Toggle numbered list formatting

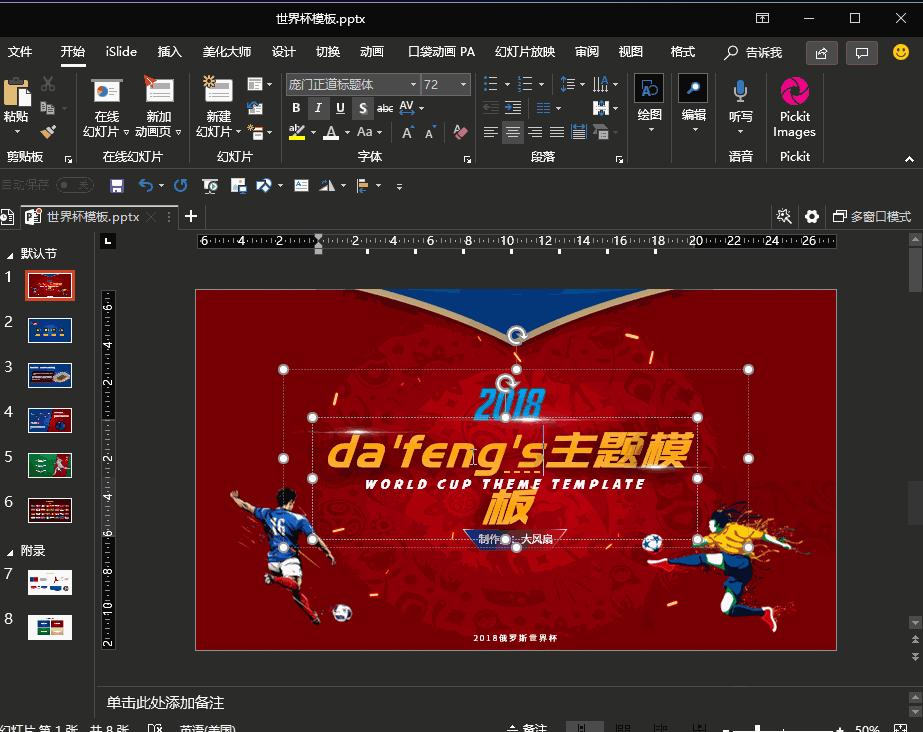[x=523, y=84]
